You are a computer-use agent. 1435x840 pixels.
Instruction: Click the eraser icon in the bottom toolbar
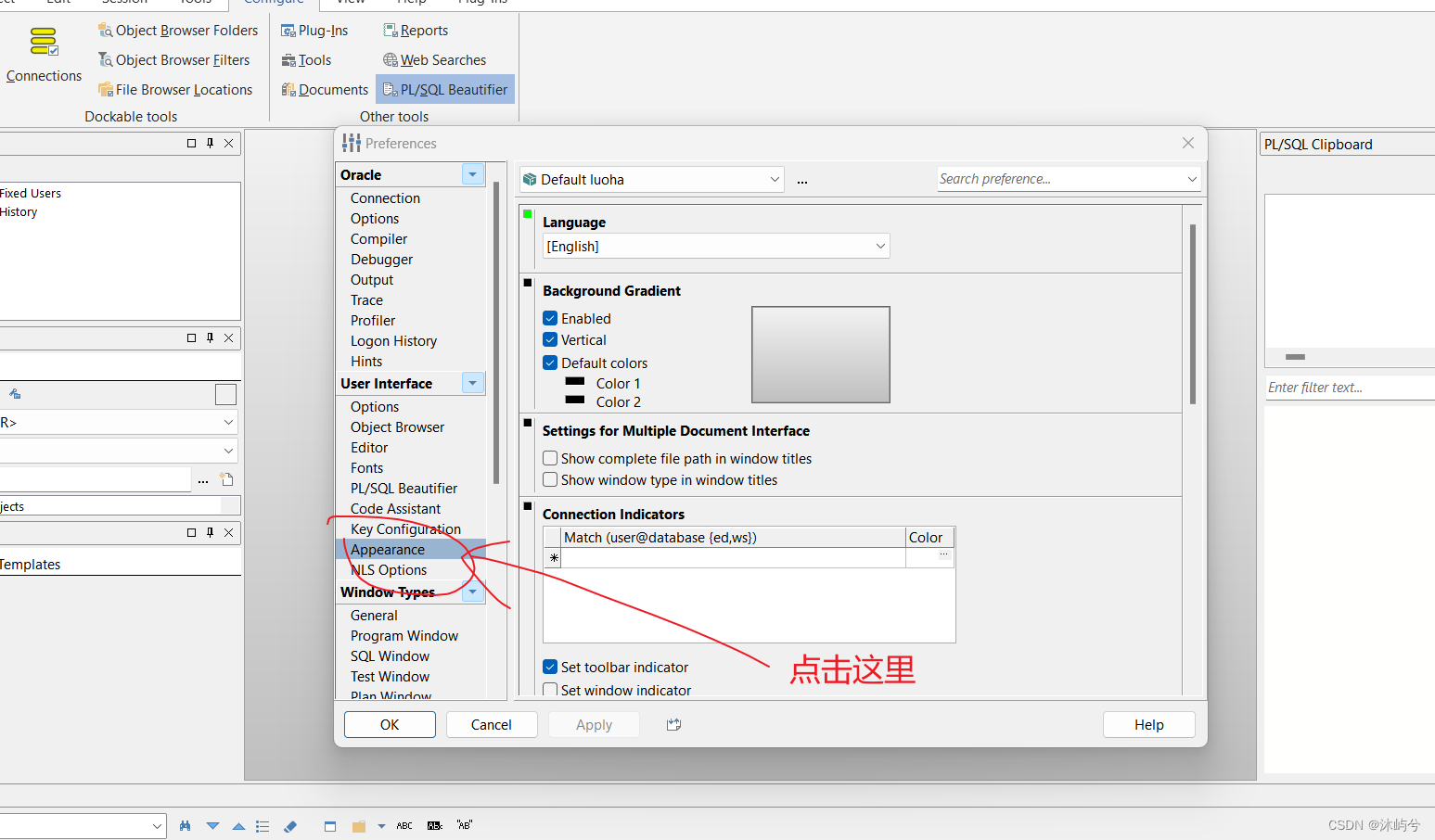[x=290, y=825]
